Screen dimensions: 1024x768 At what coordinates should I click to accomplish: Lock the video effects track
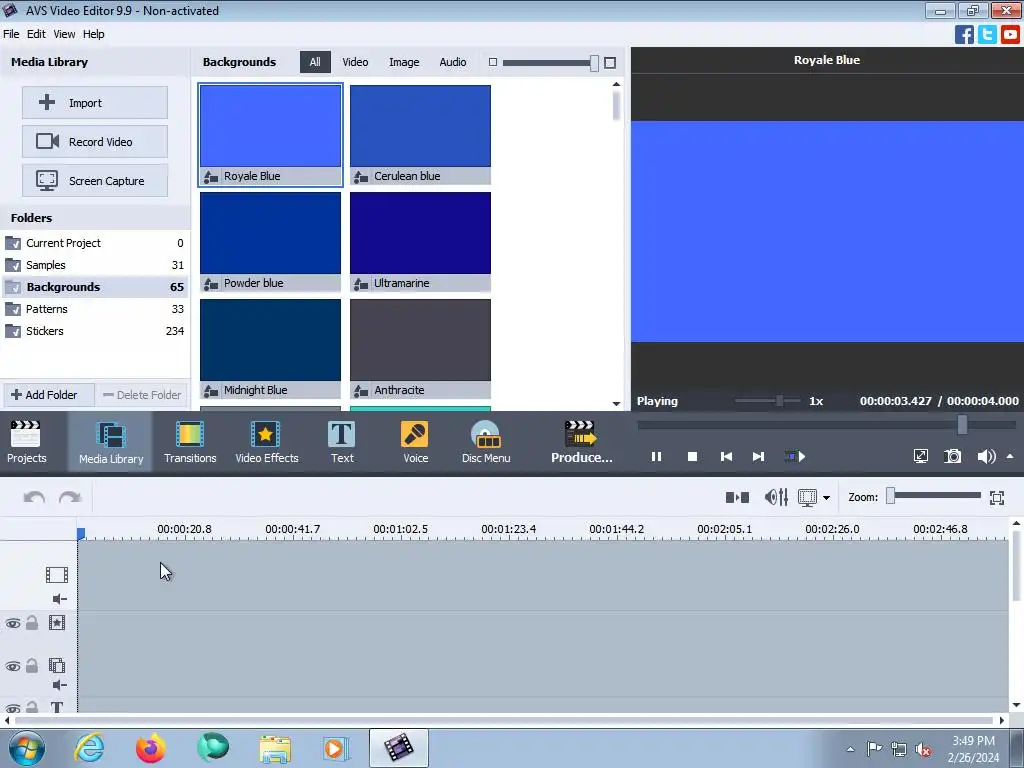point(31,622)
